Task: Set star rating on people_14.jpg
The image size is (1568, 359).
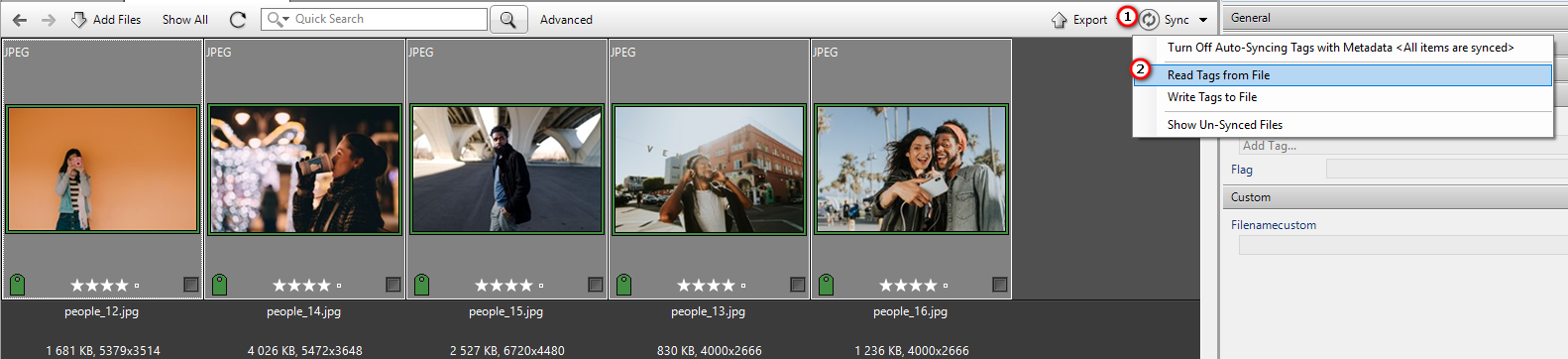Action: coord(300,286)
